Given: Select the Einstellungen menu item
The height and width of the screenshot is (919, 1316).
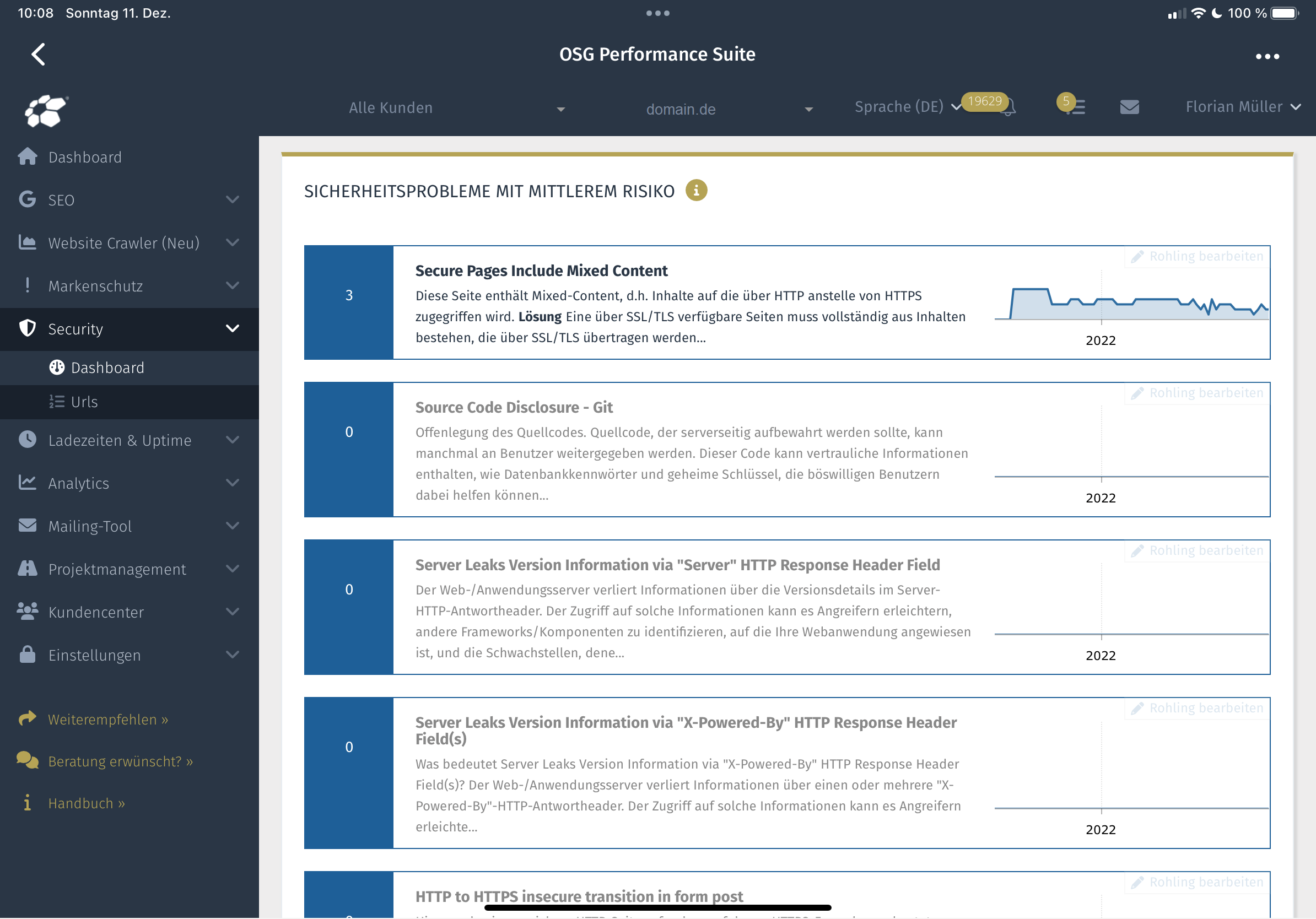Looking at the screenshot, I should [x=130, y=655].
